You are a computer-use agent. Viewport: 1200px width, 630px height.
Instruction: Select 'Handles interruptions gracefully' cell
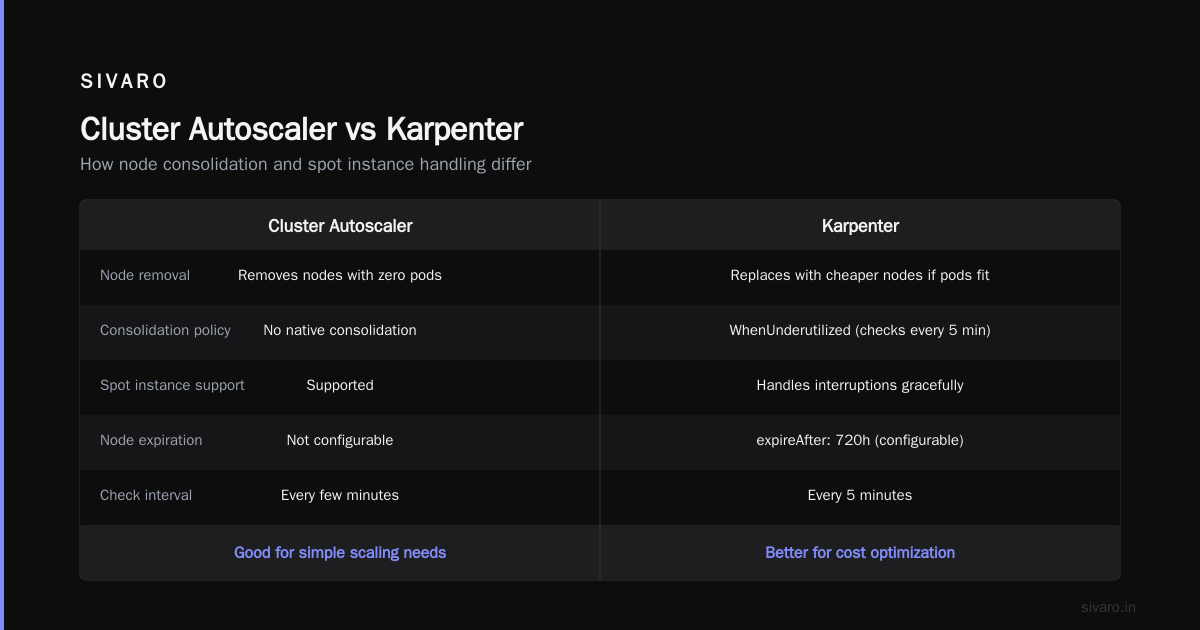pyautogui.click(x=860, y=385)
